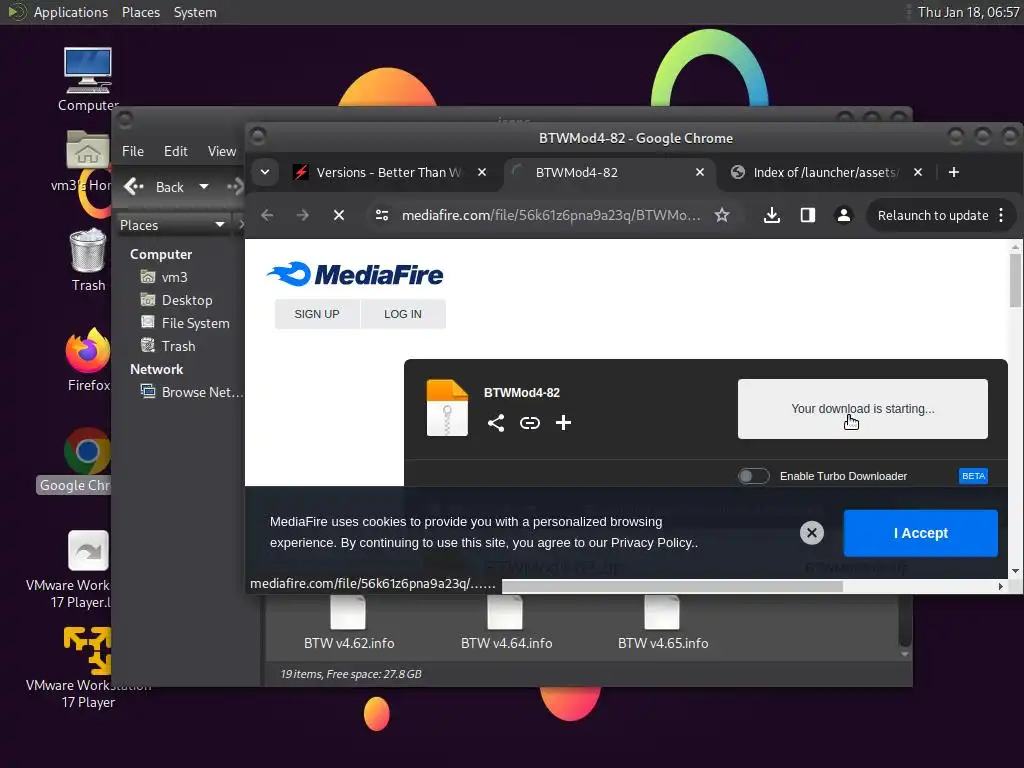Click SIGN UP on MediaFire
This screenshot has height=768, width=1024.
click(x=317, y=314)
